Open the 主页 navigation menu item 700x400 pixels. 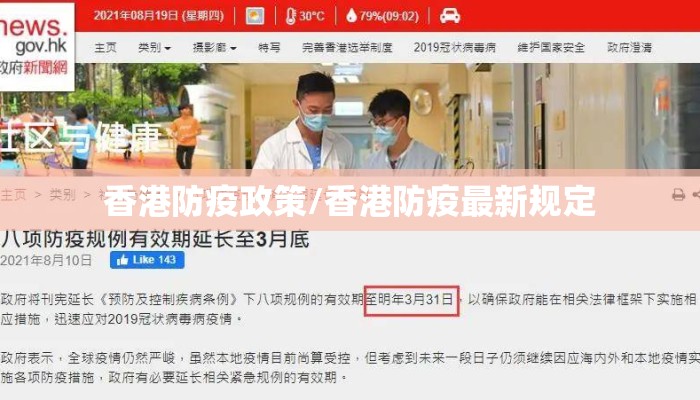(105, 47)
